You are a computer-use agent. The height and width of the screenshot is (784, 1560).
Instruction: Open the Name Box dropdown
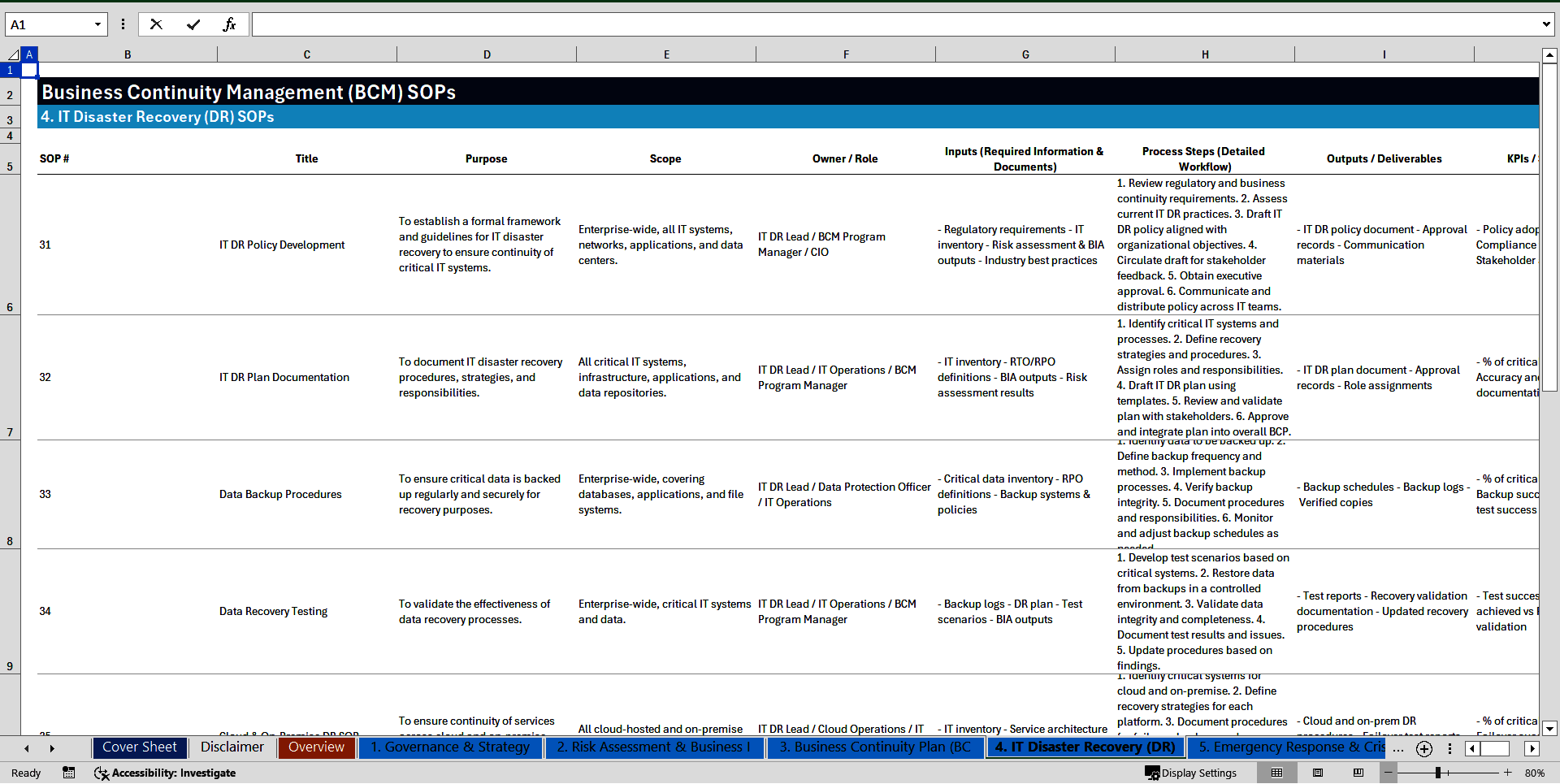[x=97, y=24]
